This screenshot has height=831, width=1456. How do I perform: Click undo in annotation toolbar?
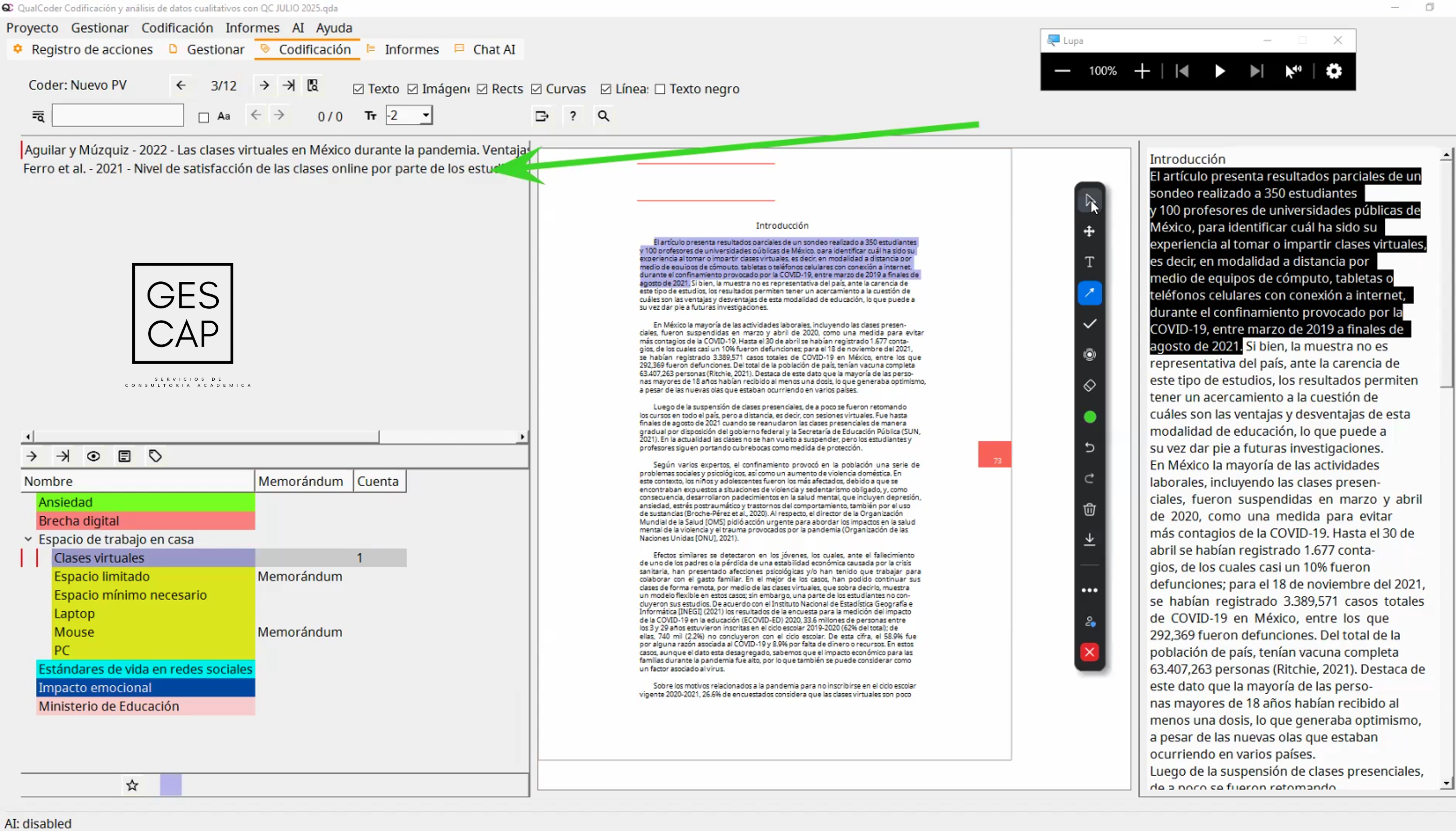[x=1089, y=448]
